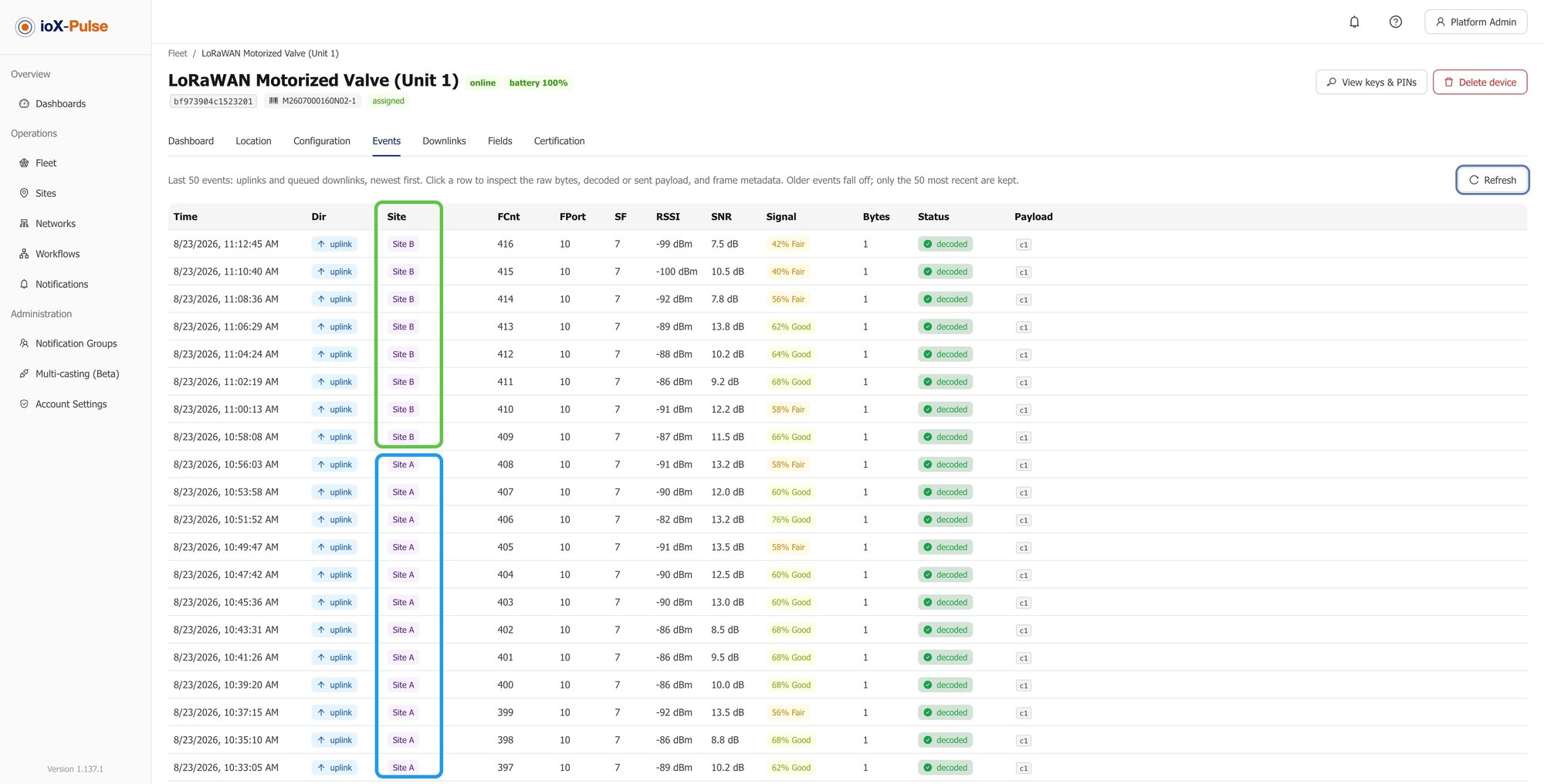The width and height of the screenshot is (1544, 784).
Task: Click the ioX-Pulse logo
Action: pos(62,26)
